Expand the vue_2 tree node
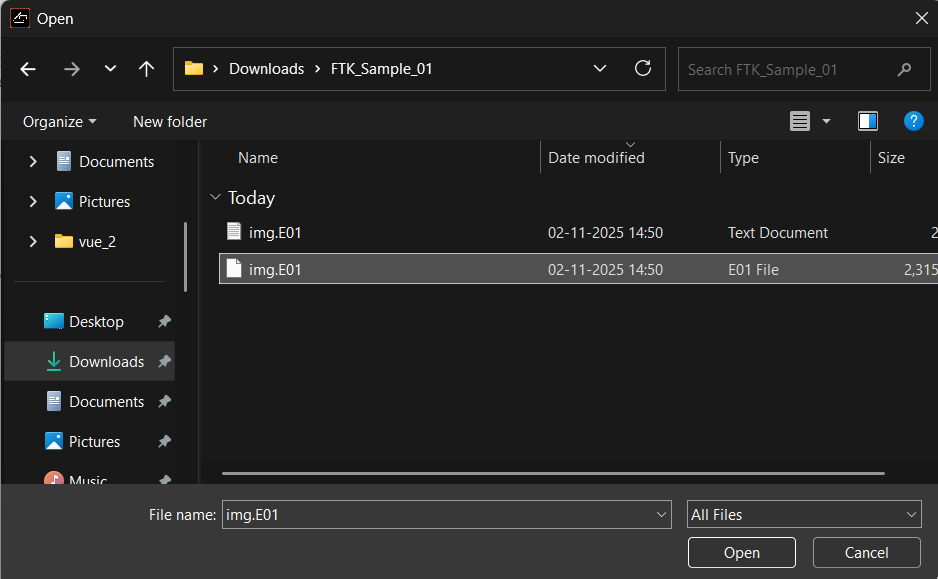 [x=33, y=242]
